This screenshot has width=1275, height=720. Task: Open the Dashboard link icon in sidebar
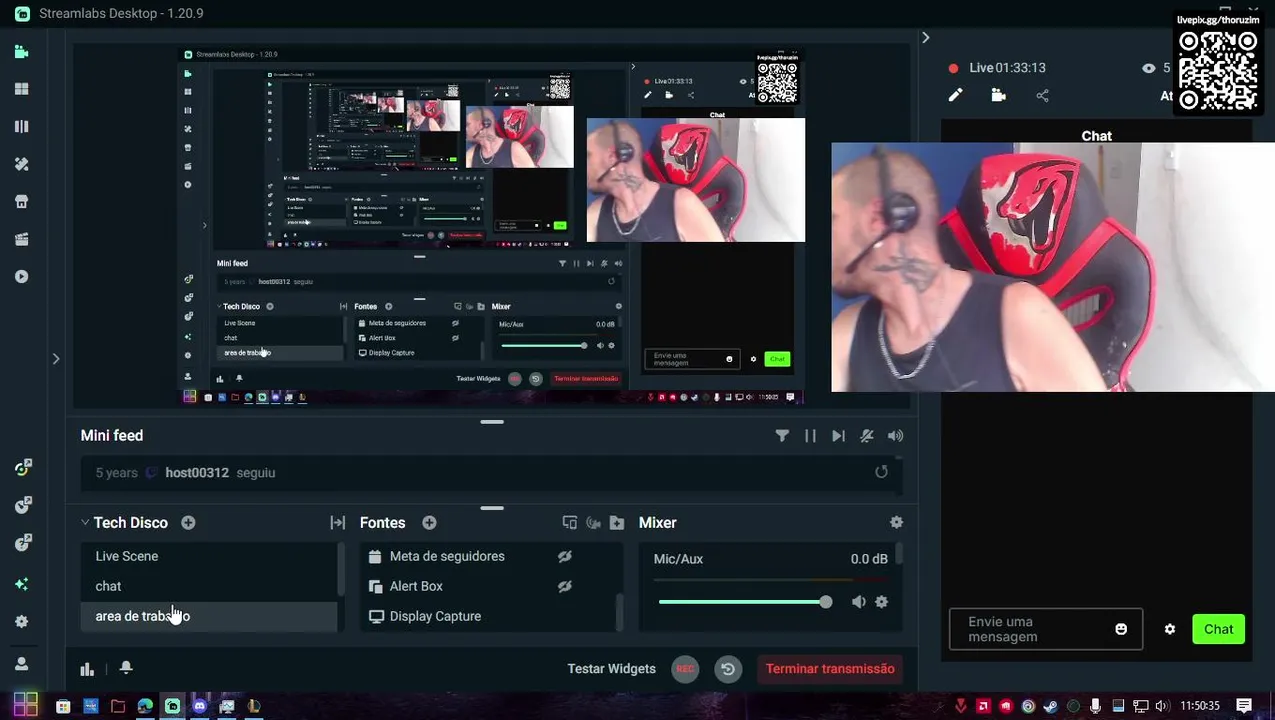click(x=22, y=467)
